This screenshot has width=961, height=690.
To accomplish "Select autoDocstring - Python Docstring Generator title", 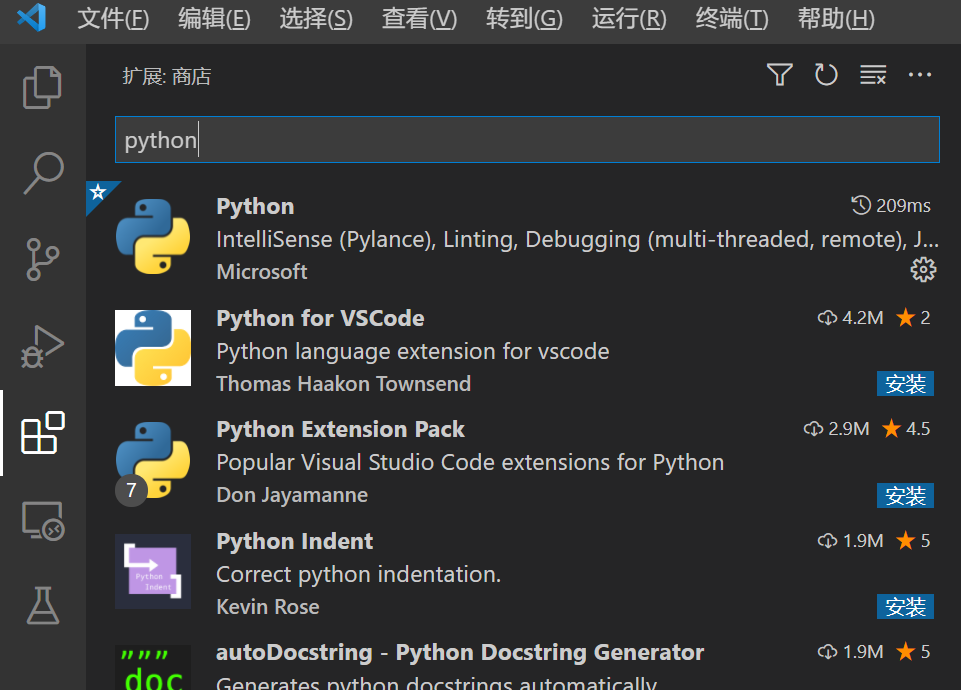I will tap(460, 653).
